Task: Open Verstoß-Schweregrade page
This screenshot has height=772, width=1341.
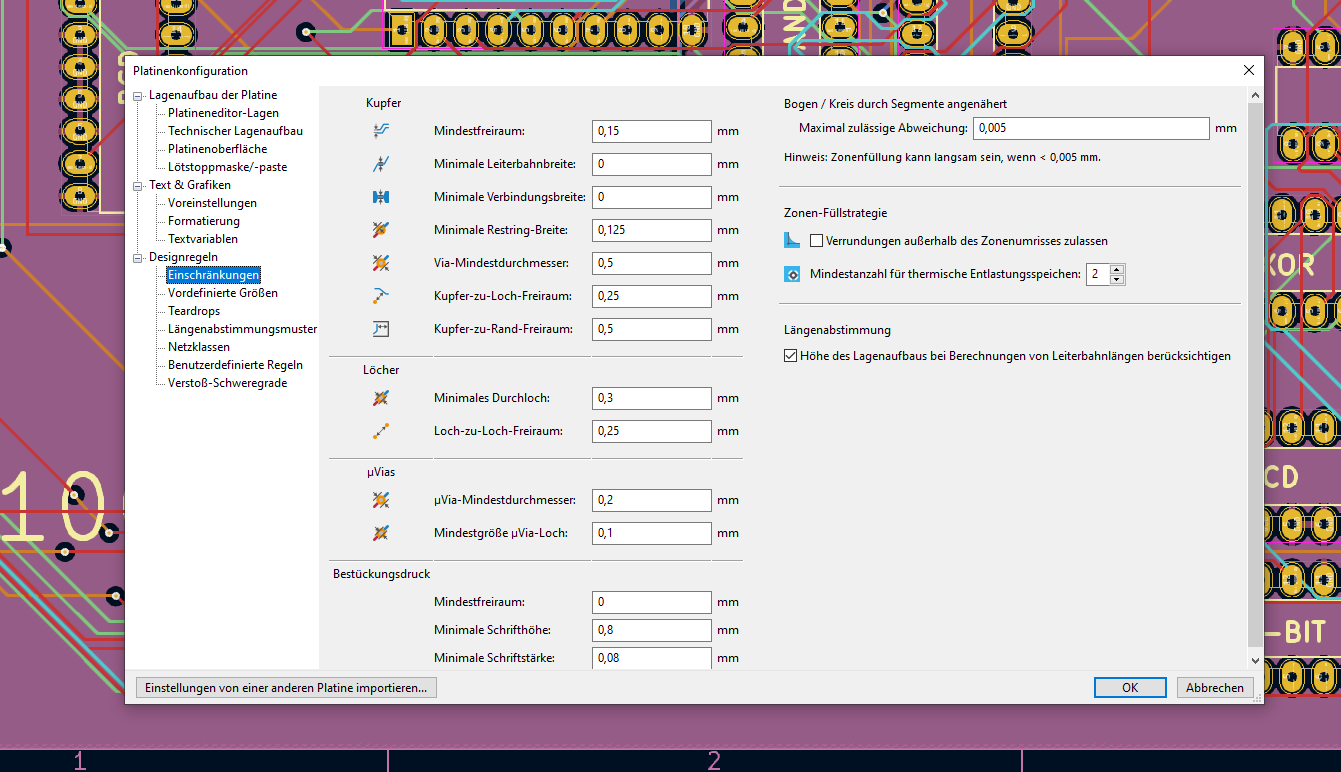Action: tap(227, 383)
